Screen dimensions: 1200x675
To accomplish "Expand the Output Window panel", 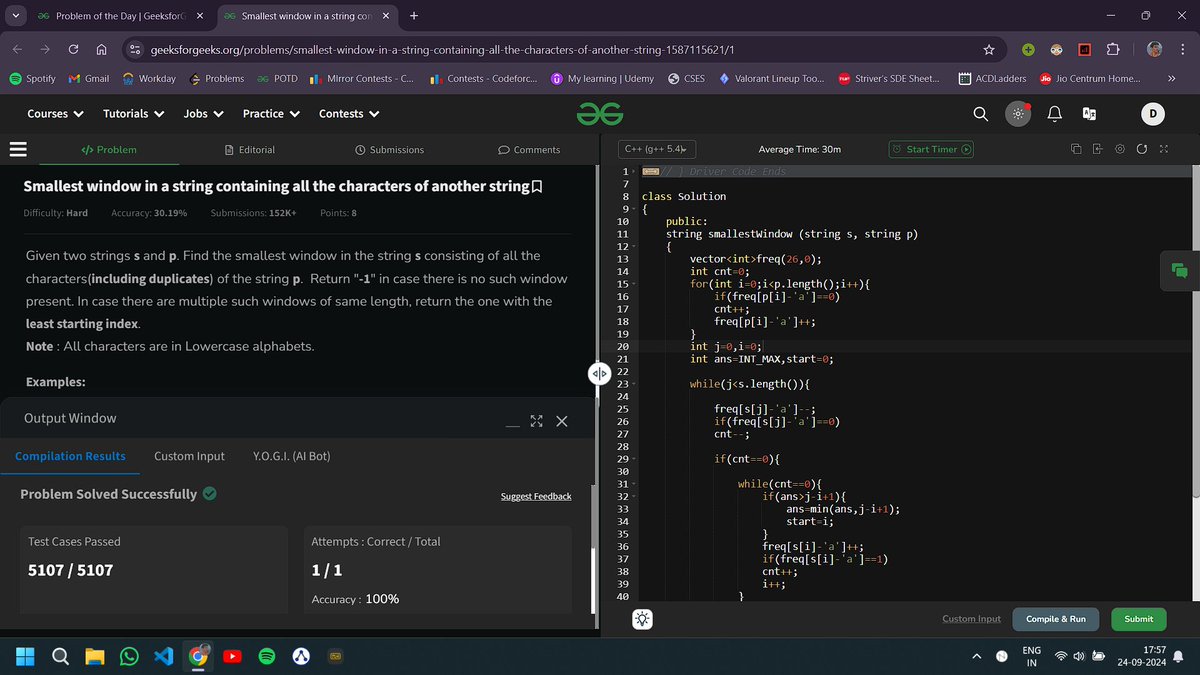I will (536, 422).
